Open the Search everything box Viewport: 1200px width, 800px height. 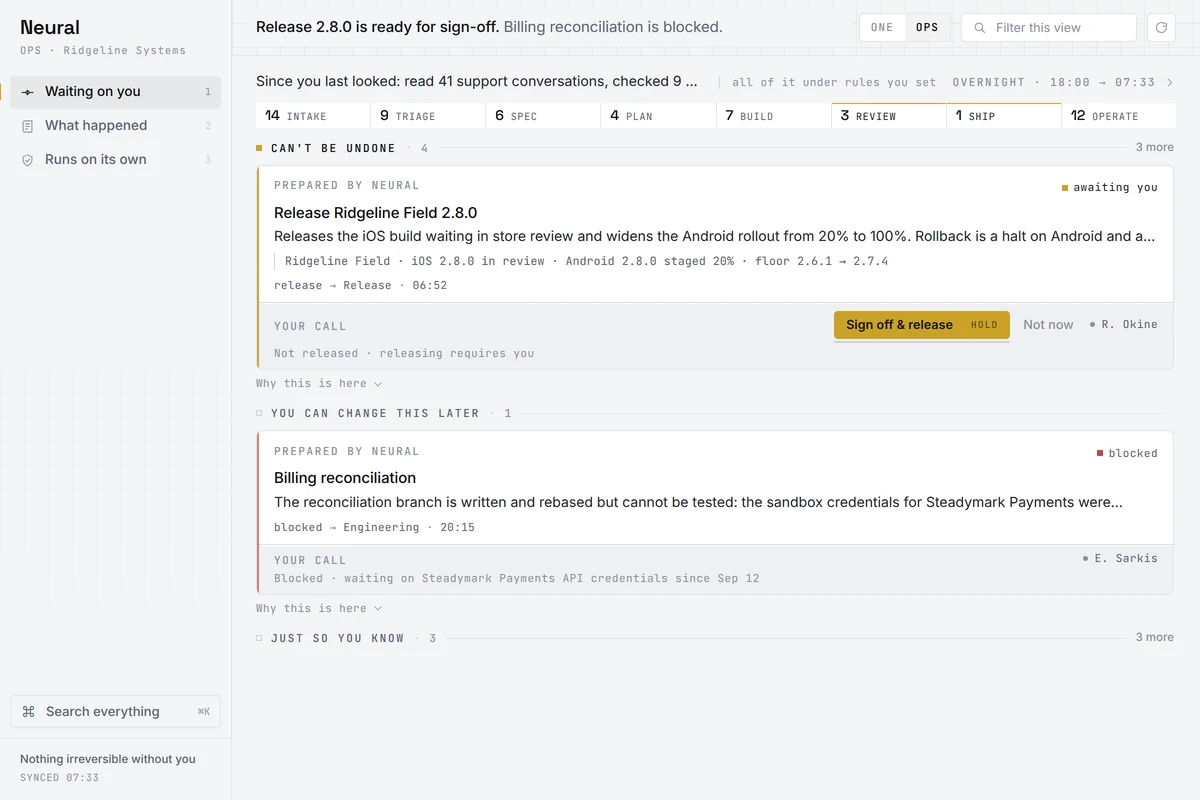(x=115, y=712)
